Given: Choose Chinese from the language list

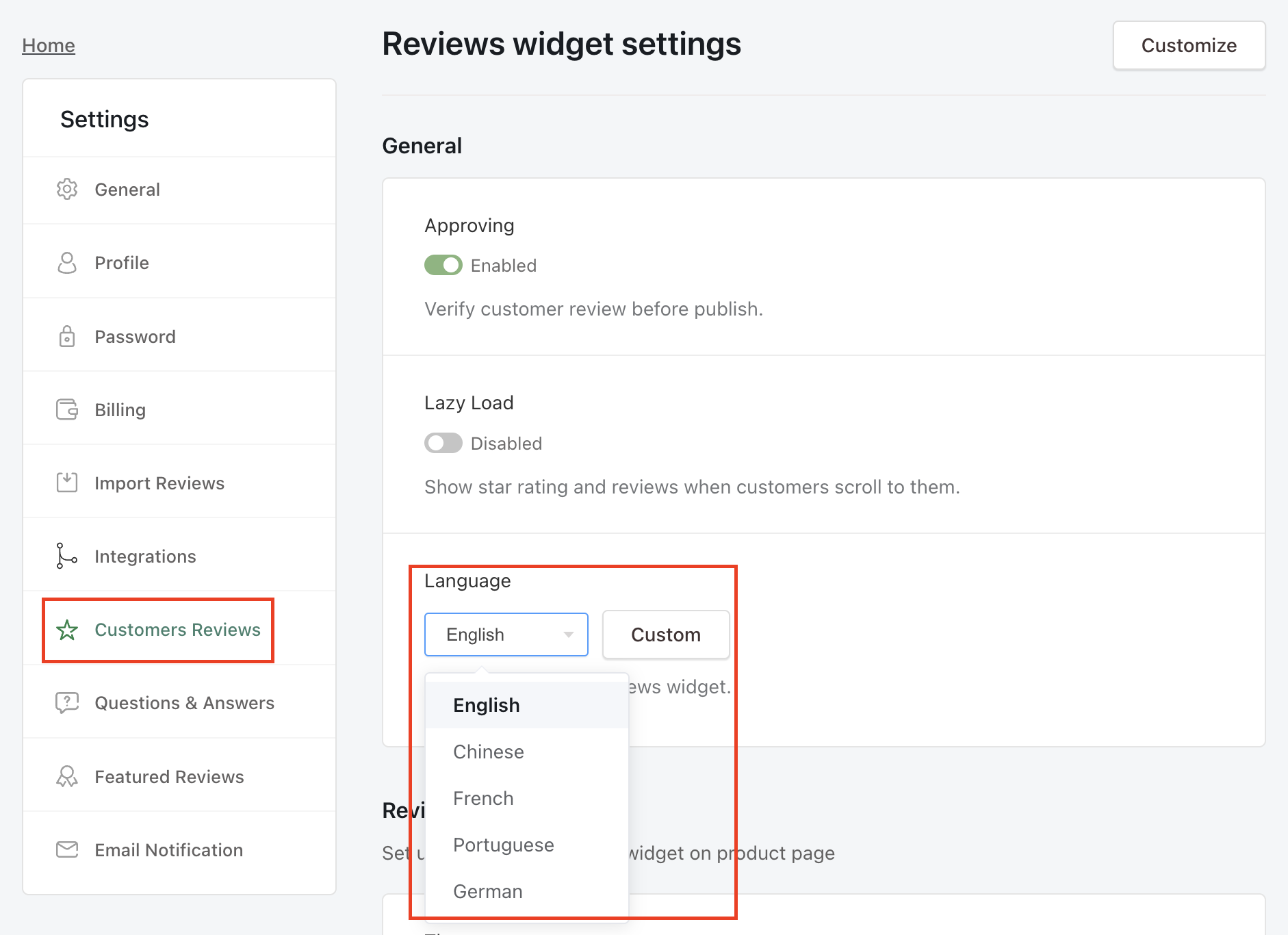Looking at the screenshot, I should 489,752.
